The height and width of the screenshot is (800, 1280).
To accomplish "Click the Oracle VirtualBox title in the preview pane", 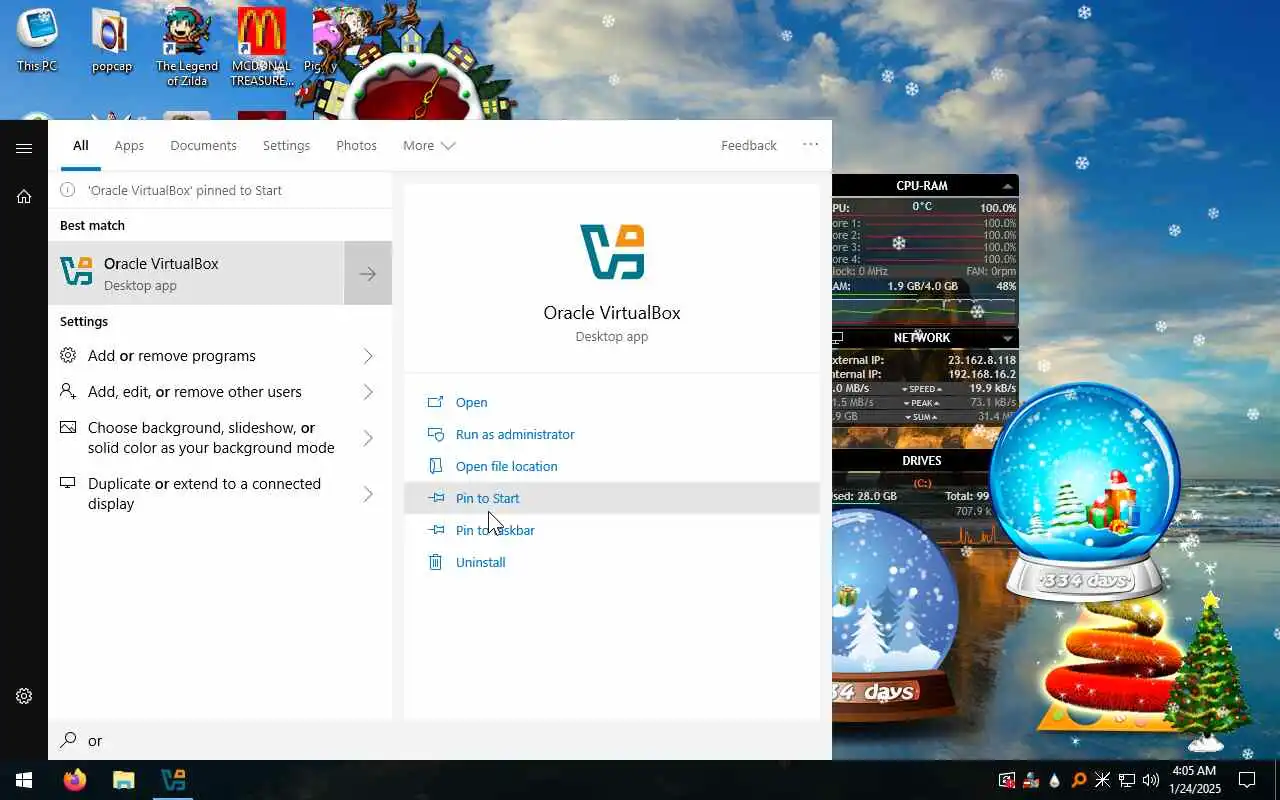I will tap(612, 313).
